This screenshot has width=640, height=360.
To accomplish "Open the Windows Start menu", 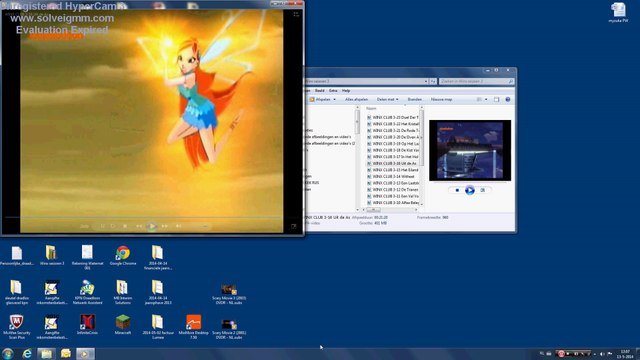I will [x=8, y=353].
